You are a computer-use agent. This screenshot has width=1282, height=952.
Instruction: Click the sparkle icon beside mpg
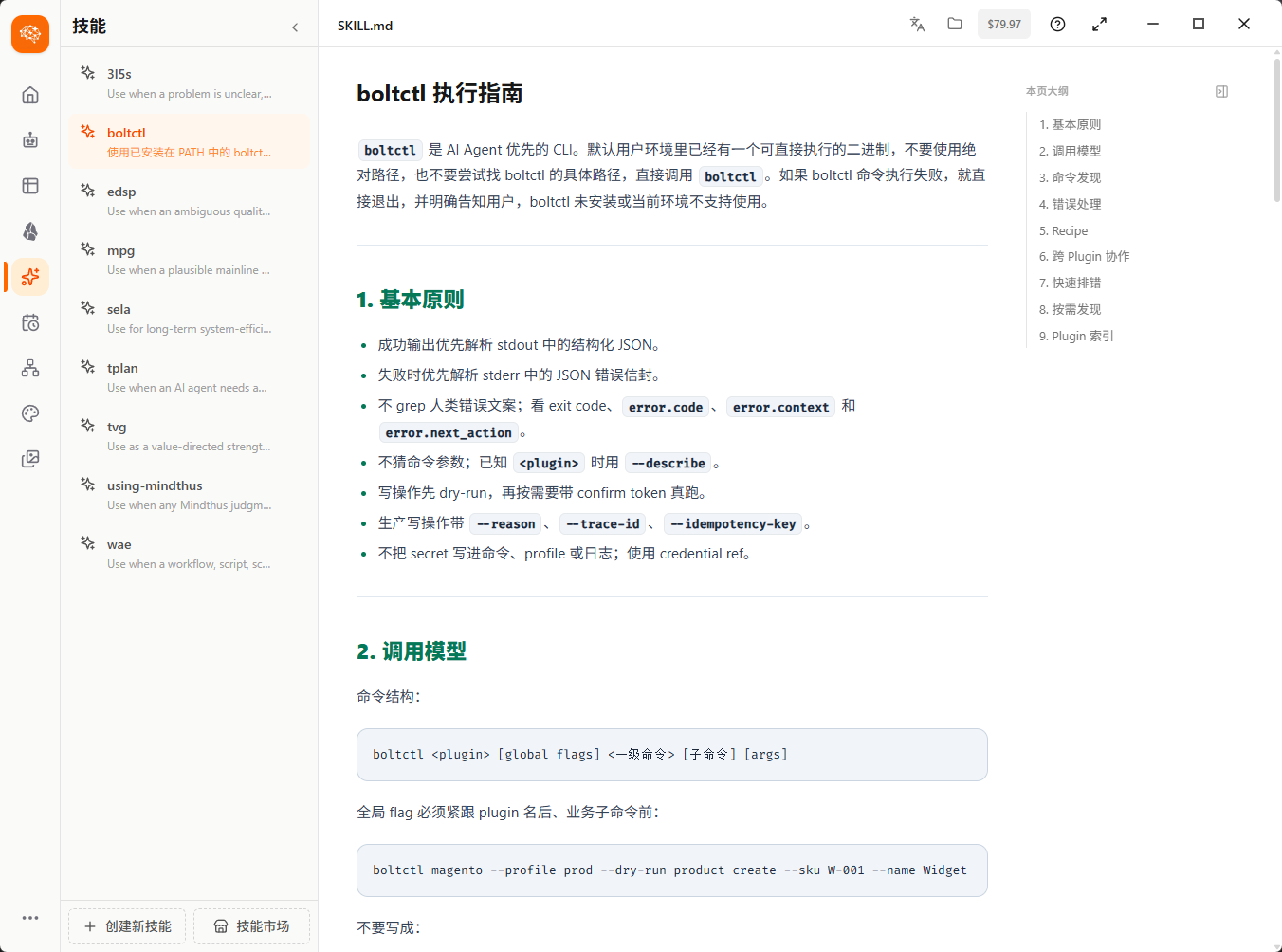(x=87, y=249)
